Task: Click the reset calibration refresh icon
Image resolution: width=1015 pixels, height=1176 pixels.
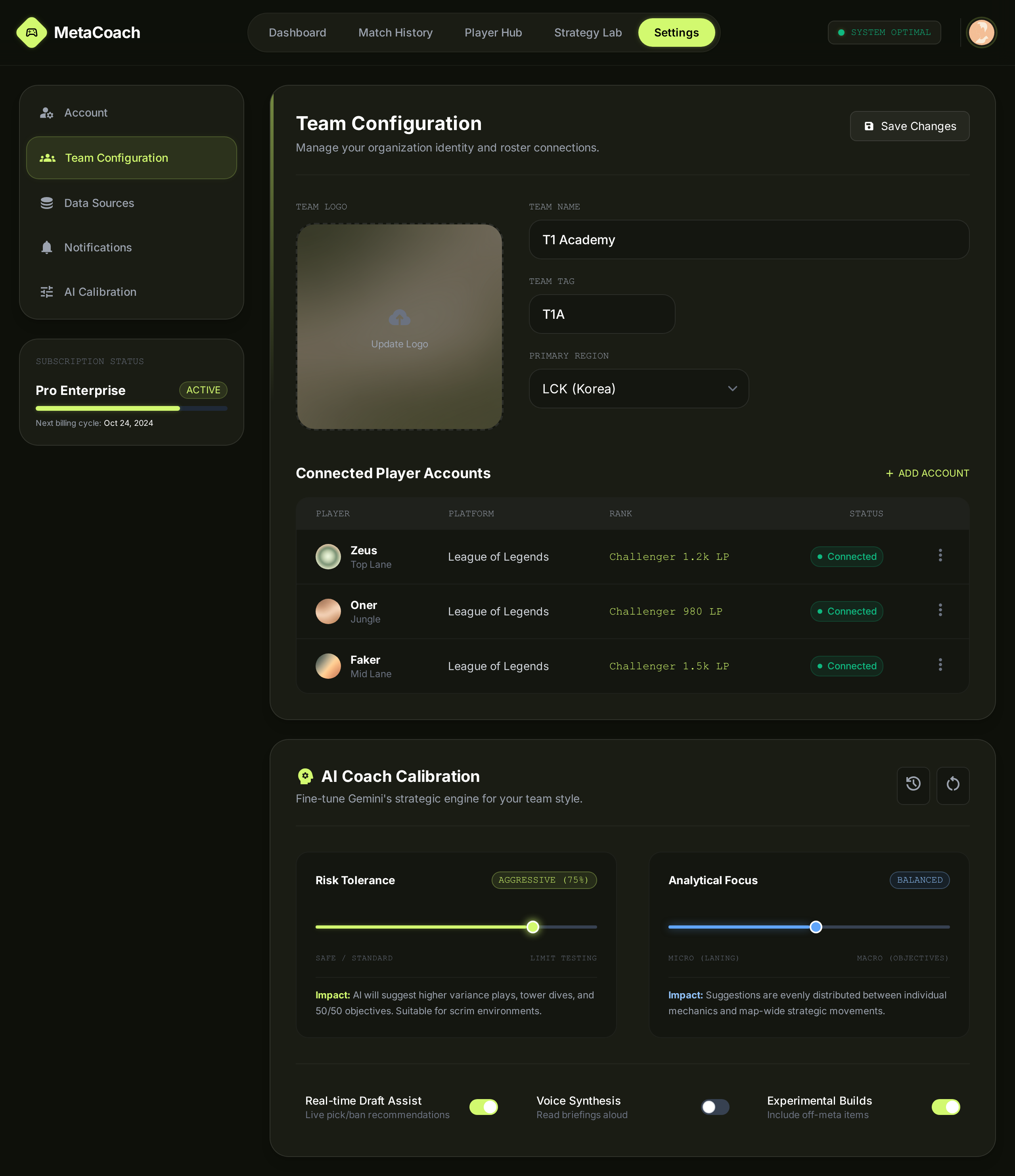Action: (x=953, y=785)
